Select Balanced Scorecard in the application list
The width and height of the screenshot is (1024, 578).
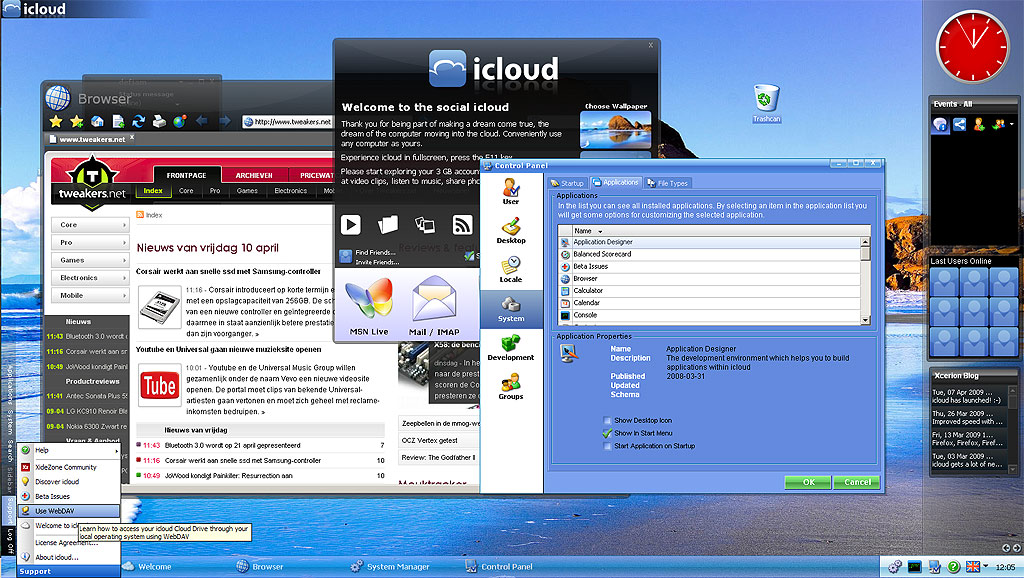click(710, 254)
